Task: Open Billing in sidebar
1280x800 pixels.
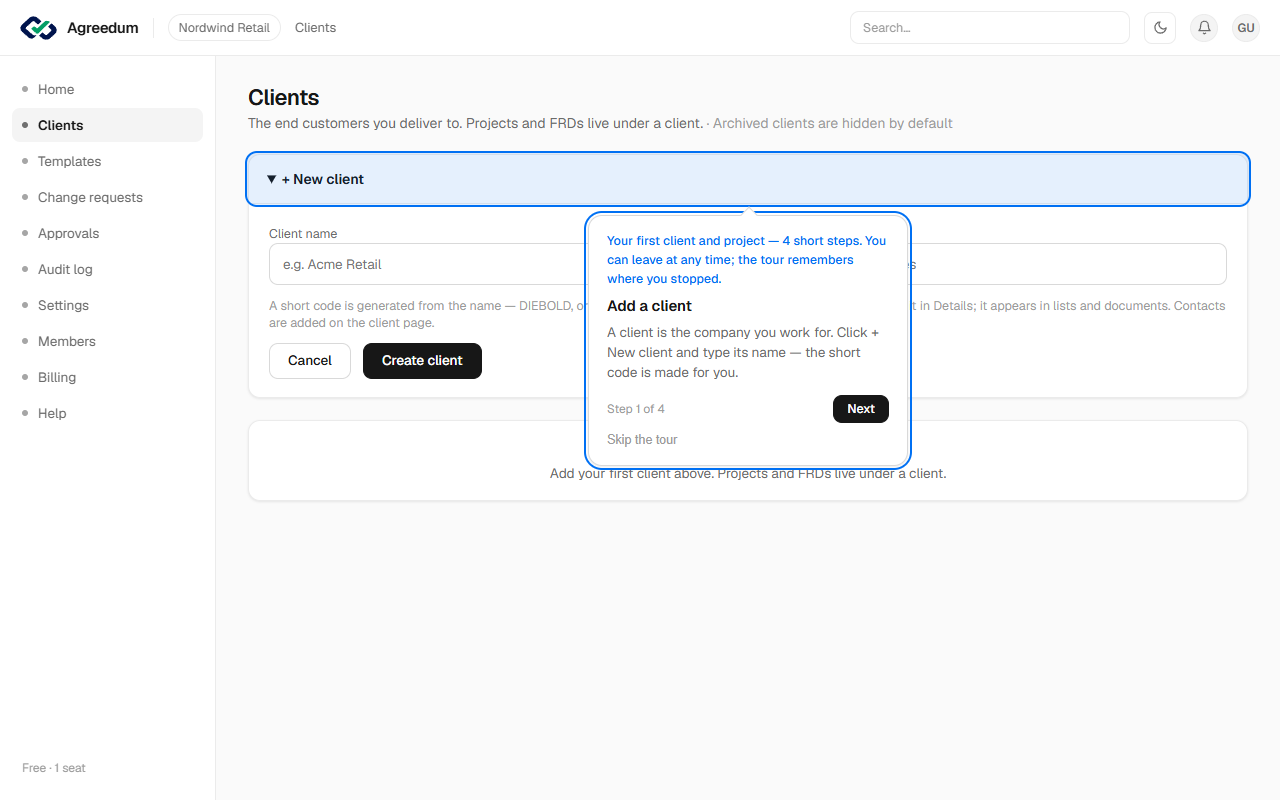Action: click(107, 377)
